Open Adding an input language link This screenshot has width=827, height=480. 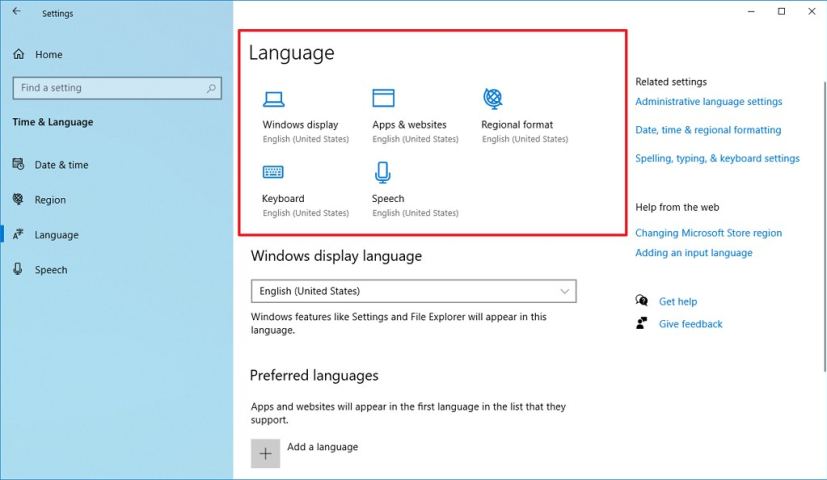694,253
